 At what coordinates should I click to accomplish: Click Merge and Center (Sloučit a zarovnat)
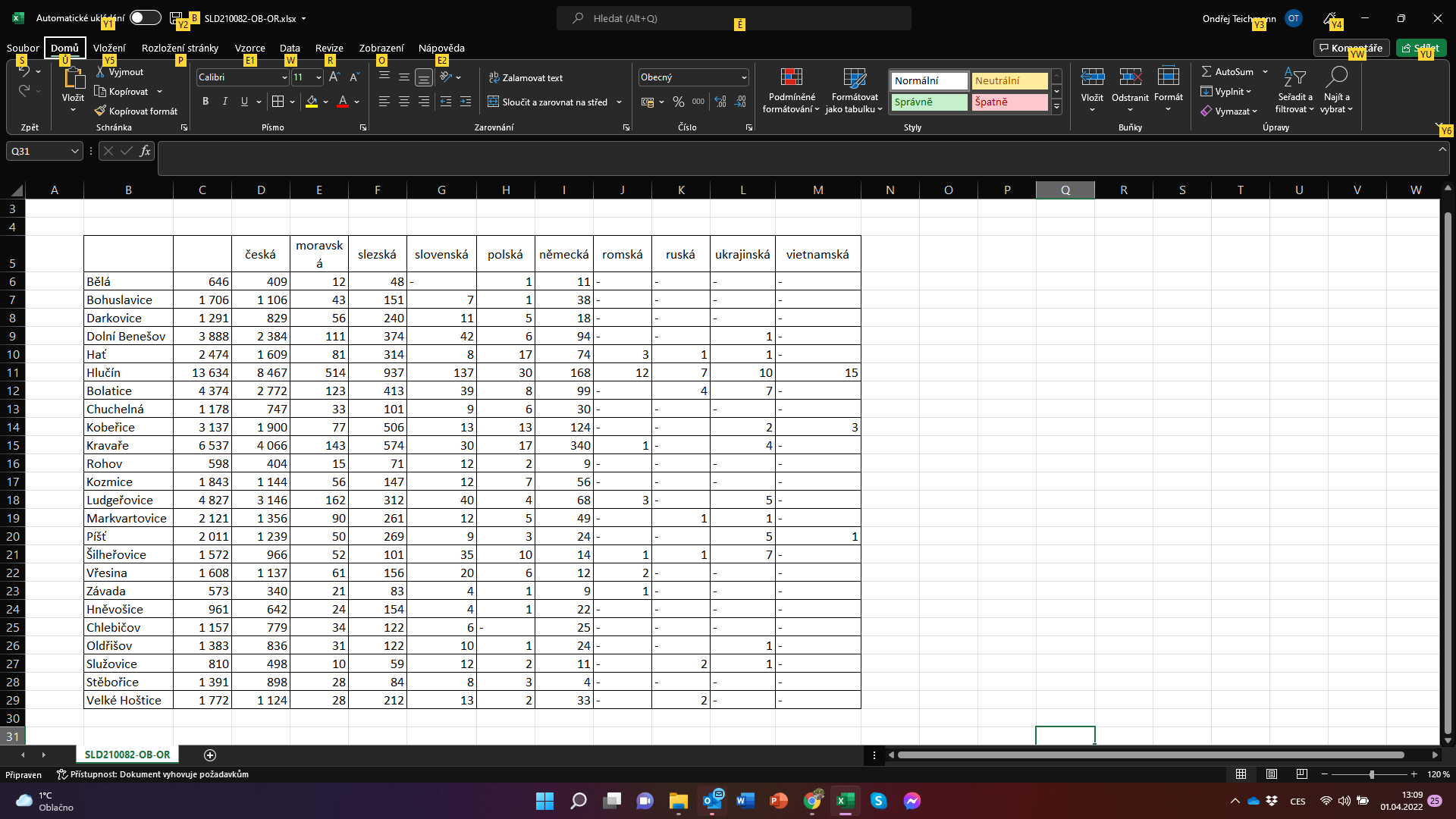(548, 102)
